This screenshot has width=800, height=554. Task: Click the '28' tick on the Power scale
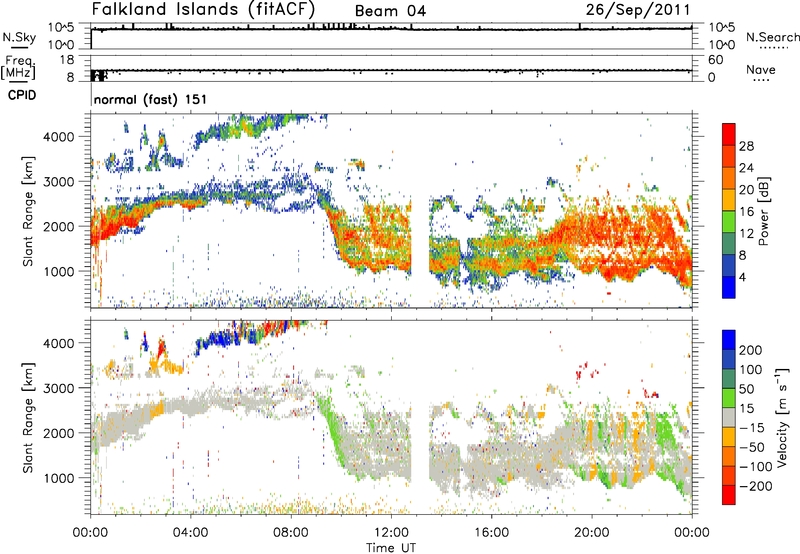coord(746,146)
